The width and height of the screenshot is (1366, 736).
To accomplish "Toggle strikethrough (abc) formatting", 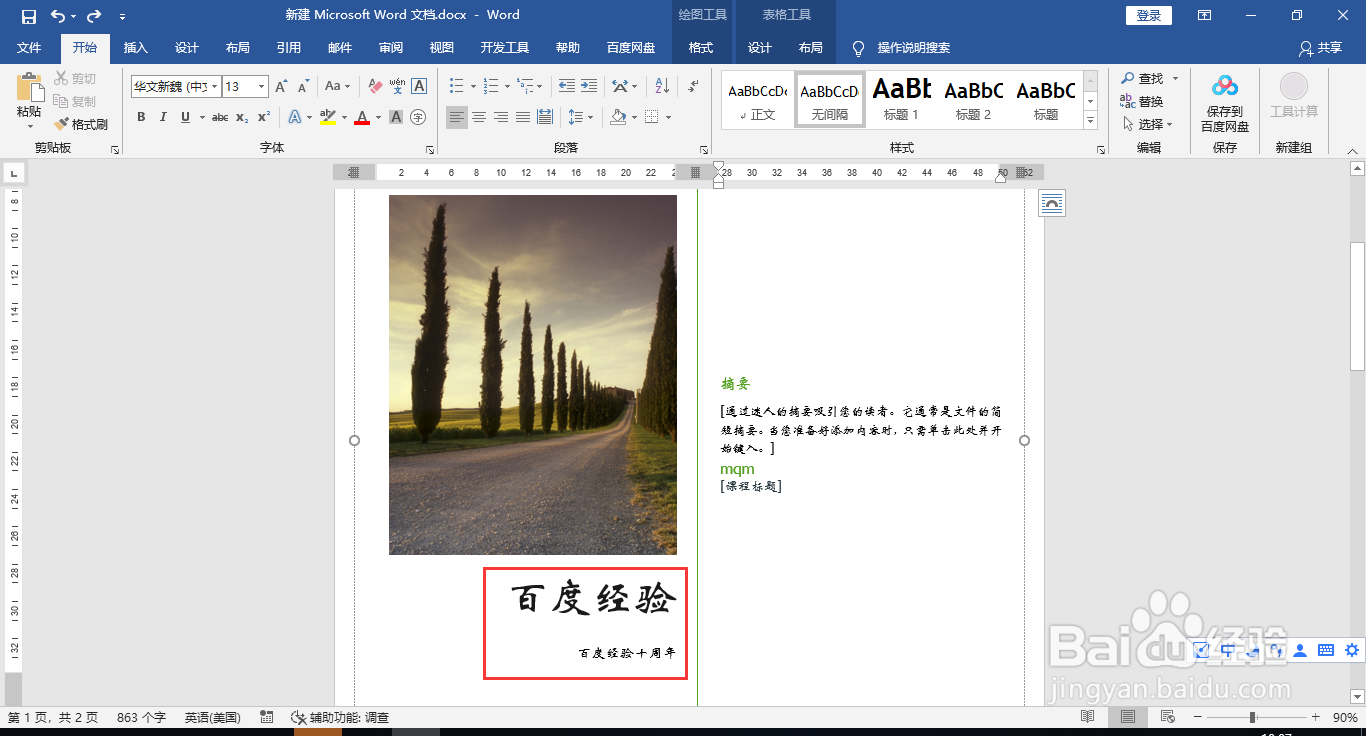I will point(220,117).
